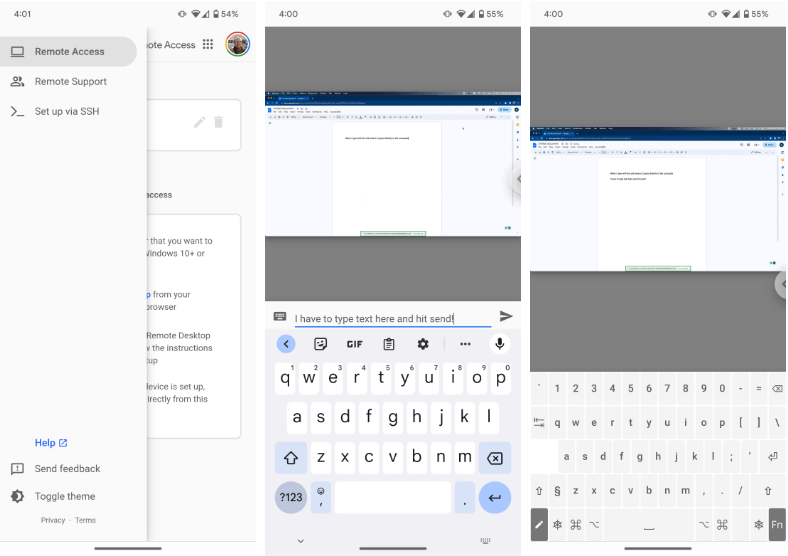Open the Help link
The image size is (788, 556).
pos(51,443)
